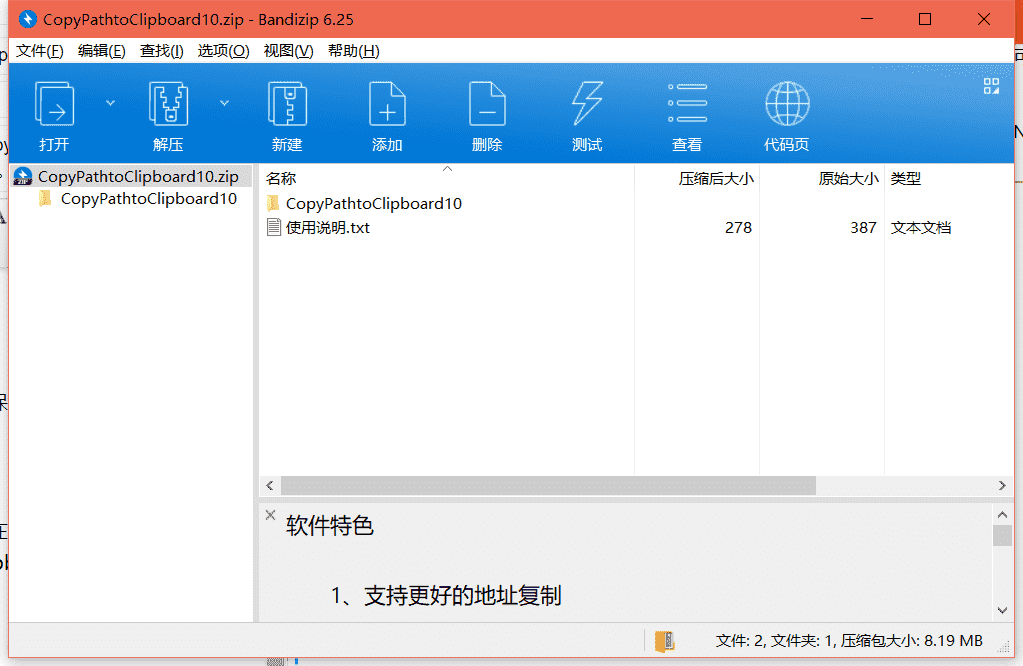Open the 编辑(E) menu
Screen dimensions: 1023x666
coord(101,51)
